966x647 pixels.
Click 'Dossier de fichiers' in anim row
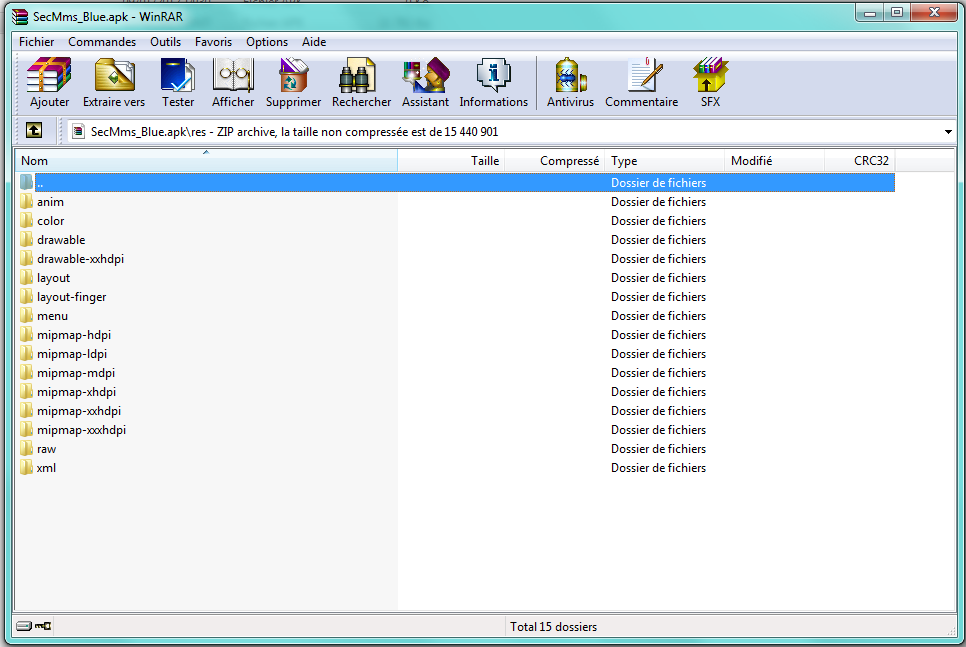coord(658,201)
